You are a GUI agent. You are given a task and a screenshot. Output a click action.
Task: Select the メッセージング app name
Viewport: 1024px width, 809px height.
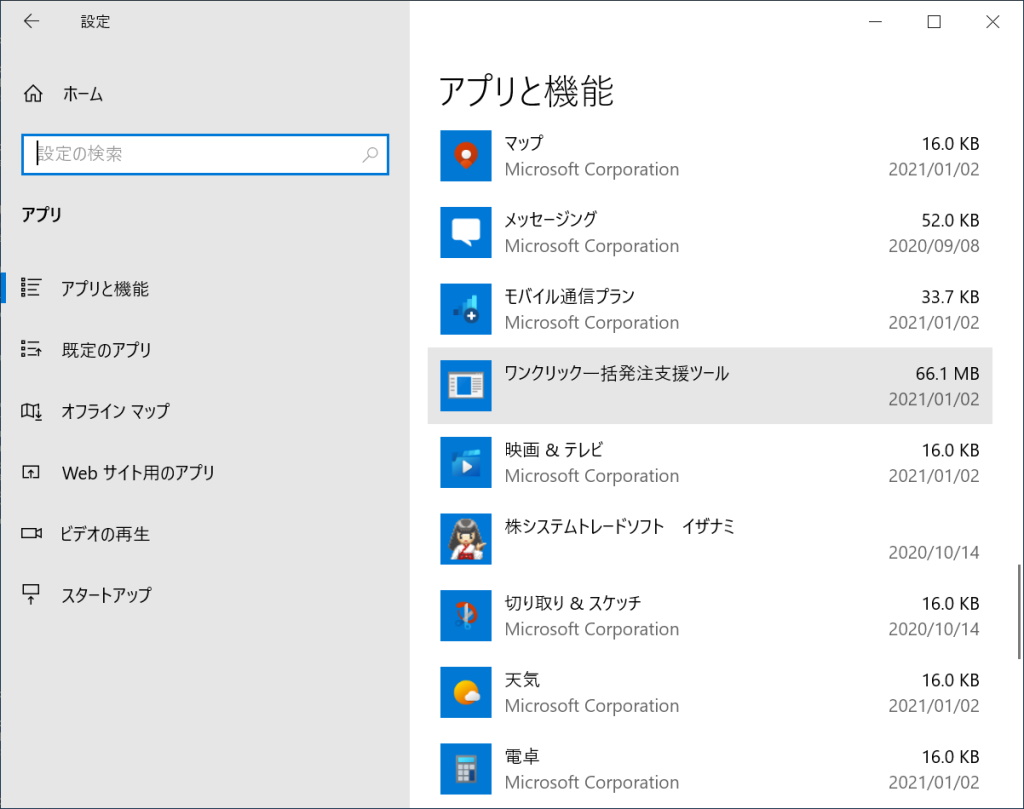click(551, 219)
